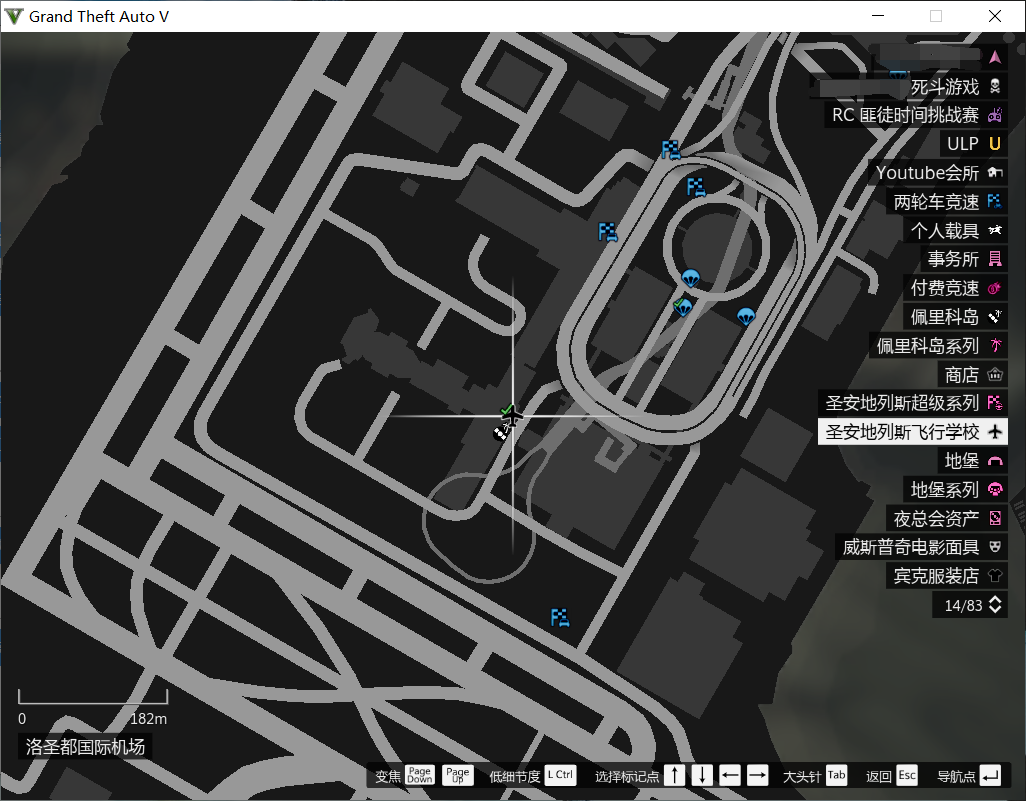This screenshot has width=1026, height=801.
Task: Maximize the Grand Theft Auto V window
Action: tap(936, 16)
